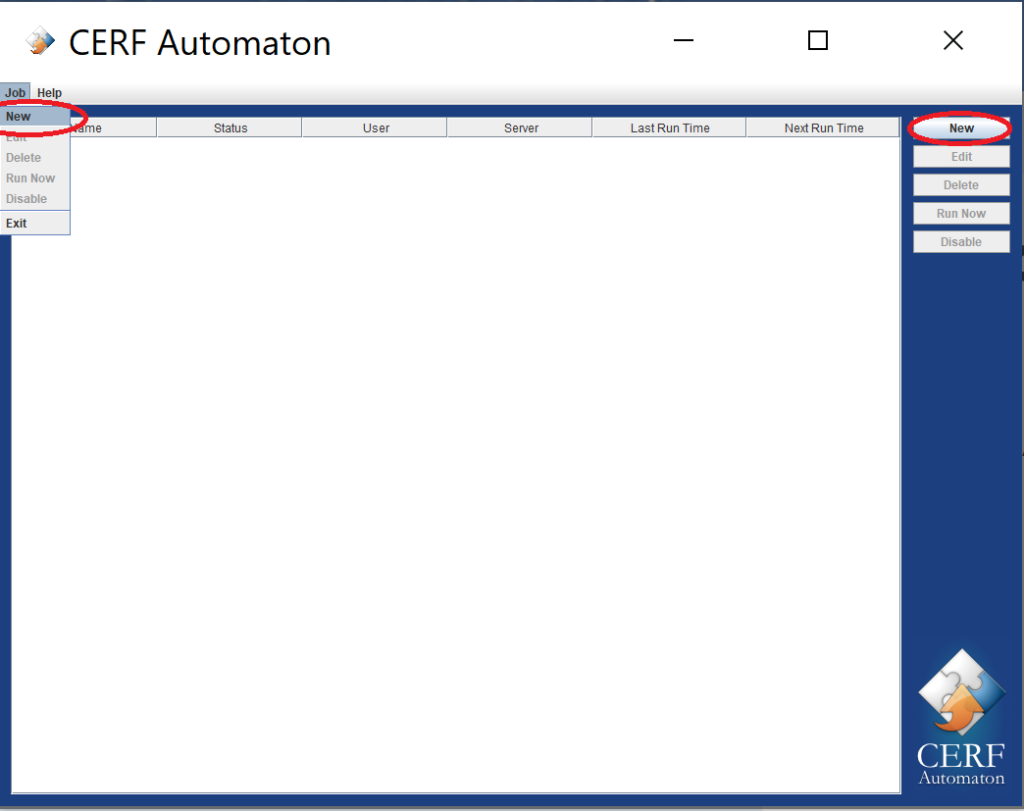
Task: Click the CERF Automaton title bar icon
Action: pos(40,42)
